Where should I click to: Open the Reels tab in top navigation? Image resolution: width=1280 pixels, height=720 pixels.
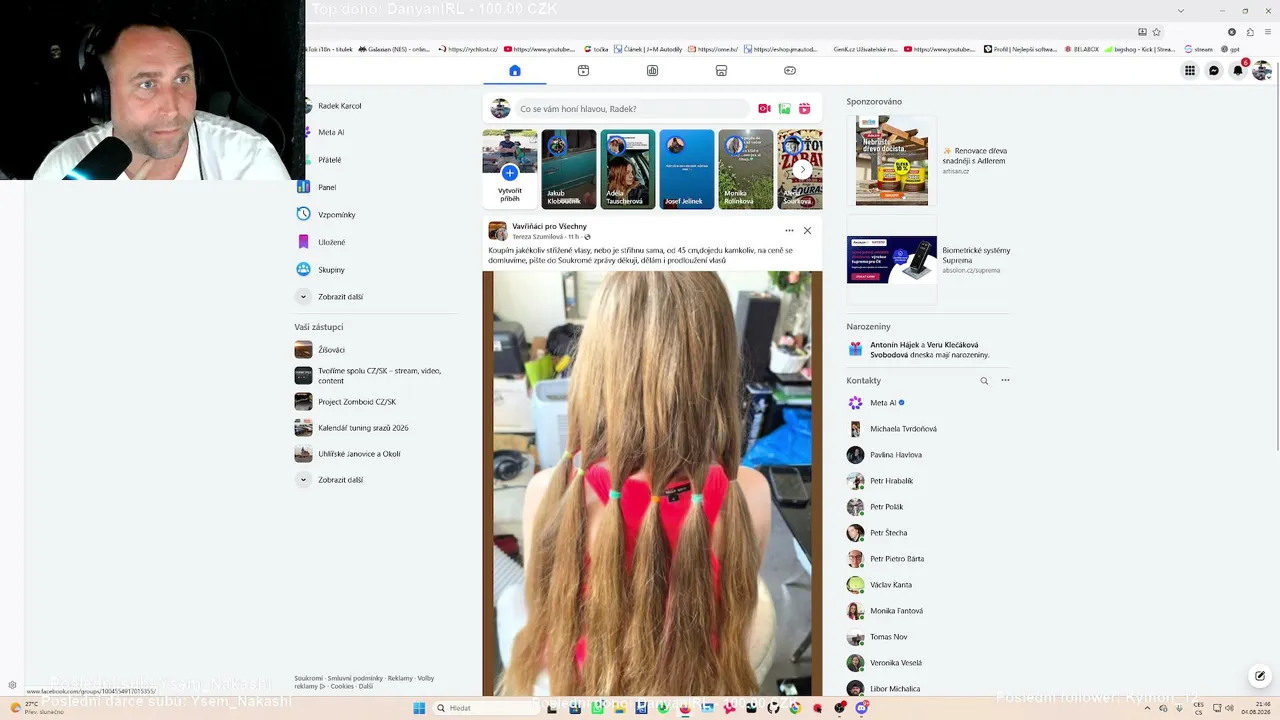point(583,71)
